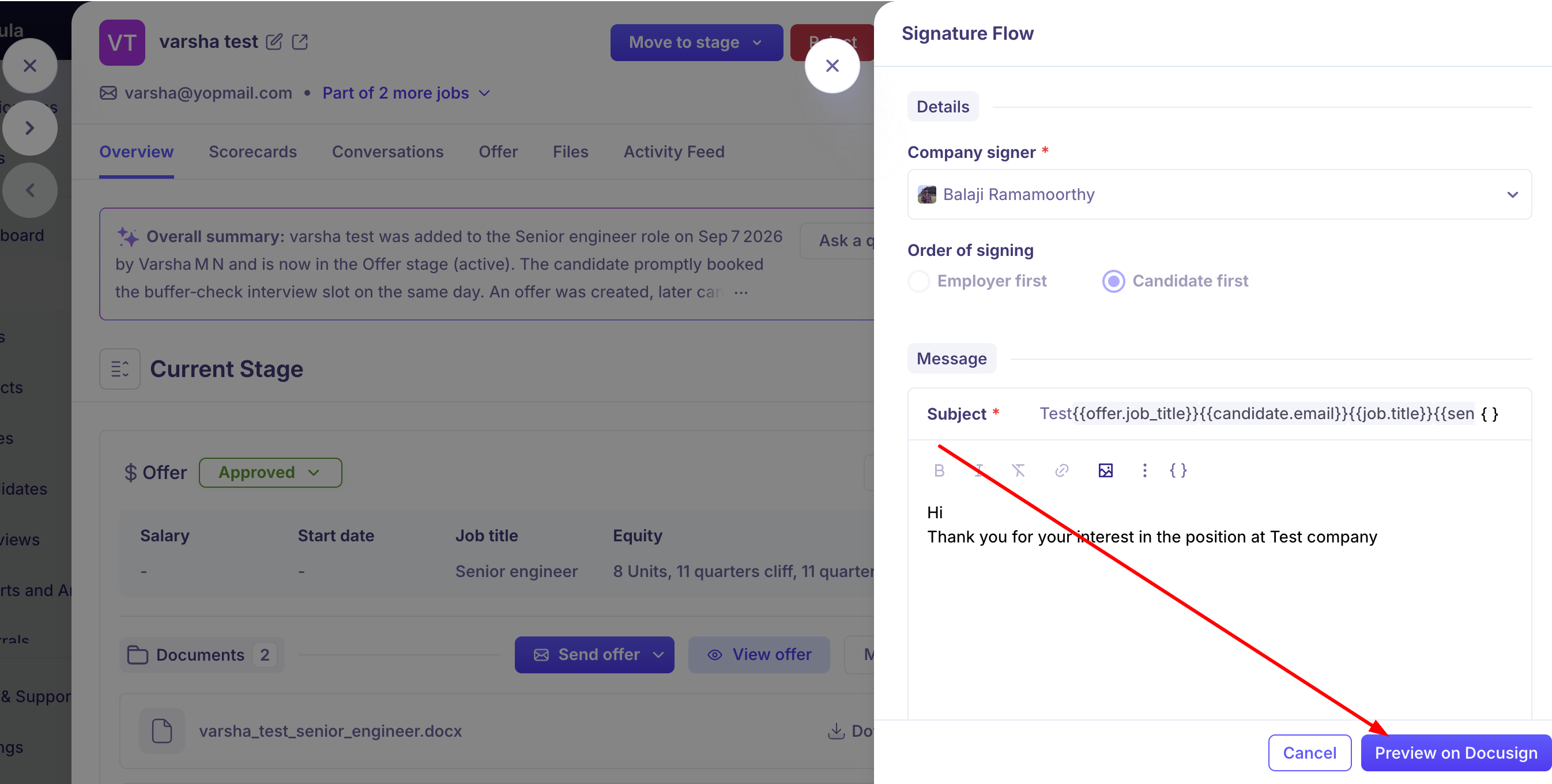Insert an image into the message
The image size is (1552, 784).
pyautogui.click(x=1106, y=470)
